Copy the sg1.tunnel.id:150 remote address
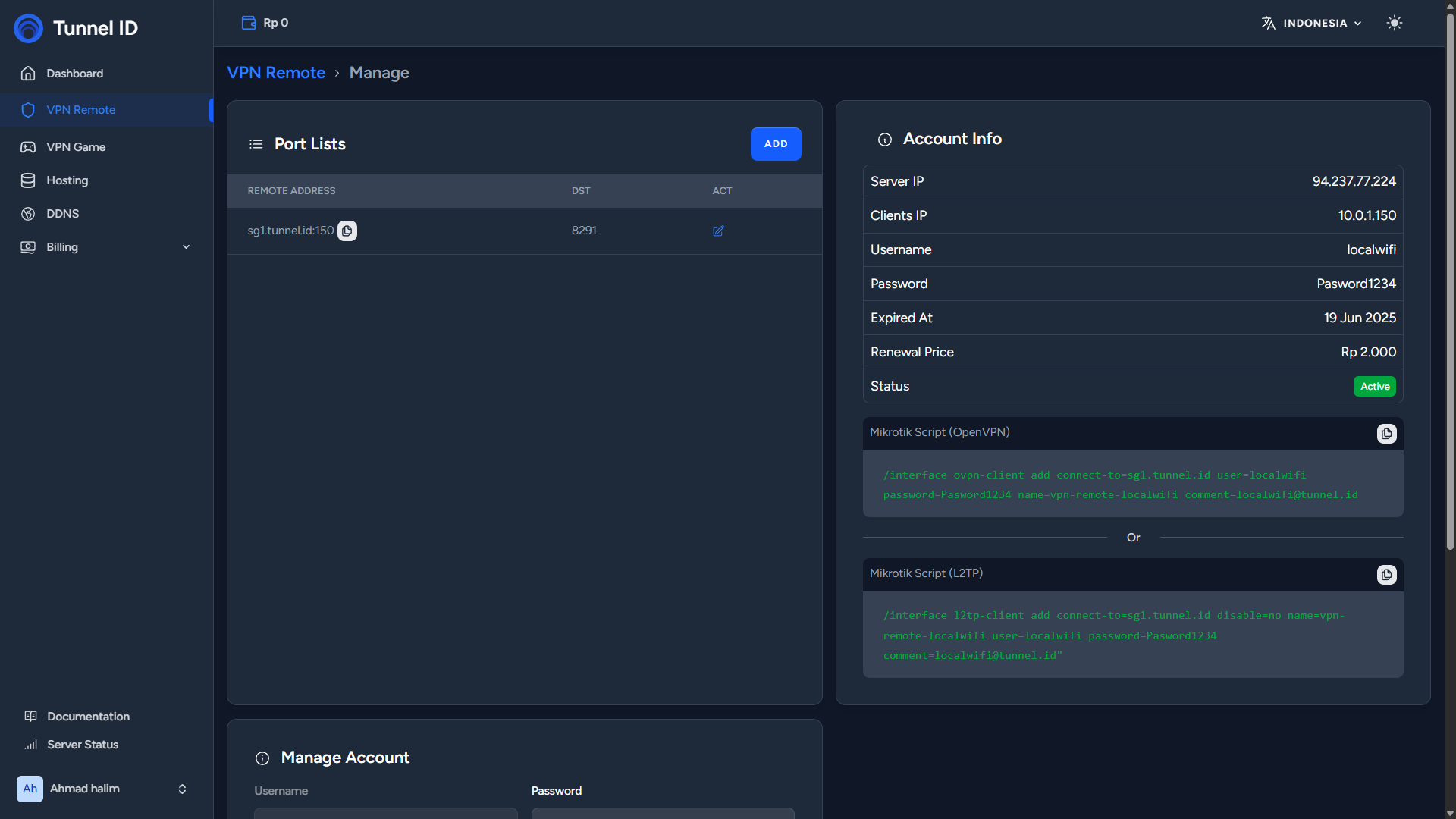The image size is (1456, 819). pyautogui.click(x=347, y=231)
